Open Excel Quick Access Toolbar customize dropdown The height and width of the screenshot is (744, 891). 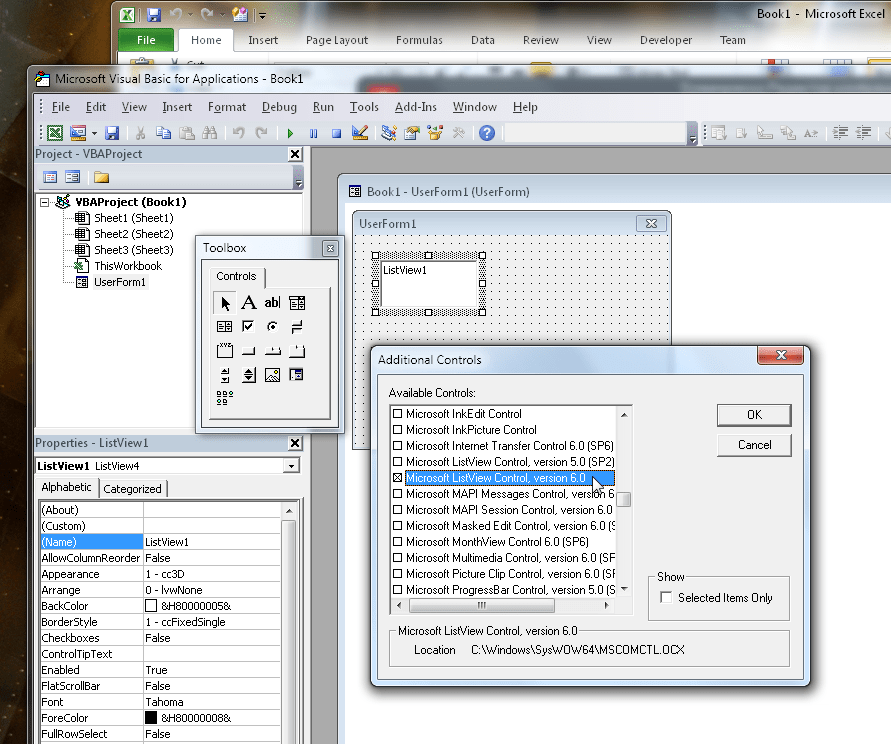[x=262, y=15]
